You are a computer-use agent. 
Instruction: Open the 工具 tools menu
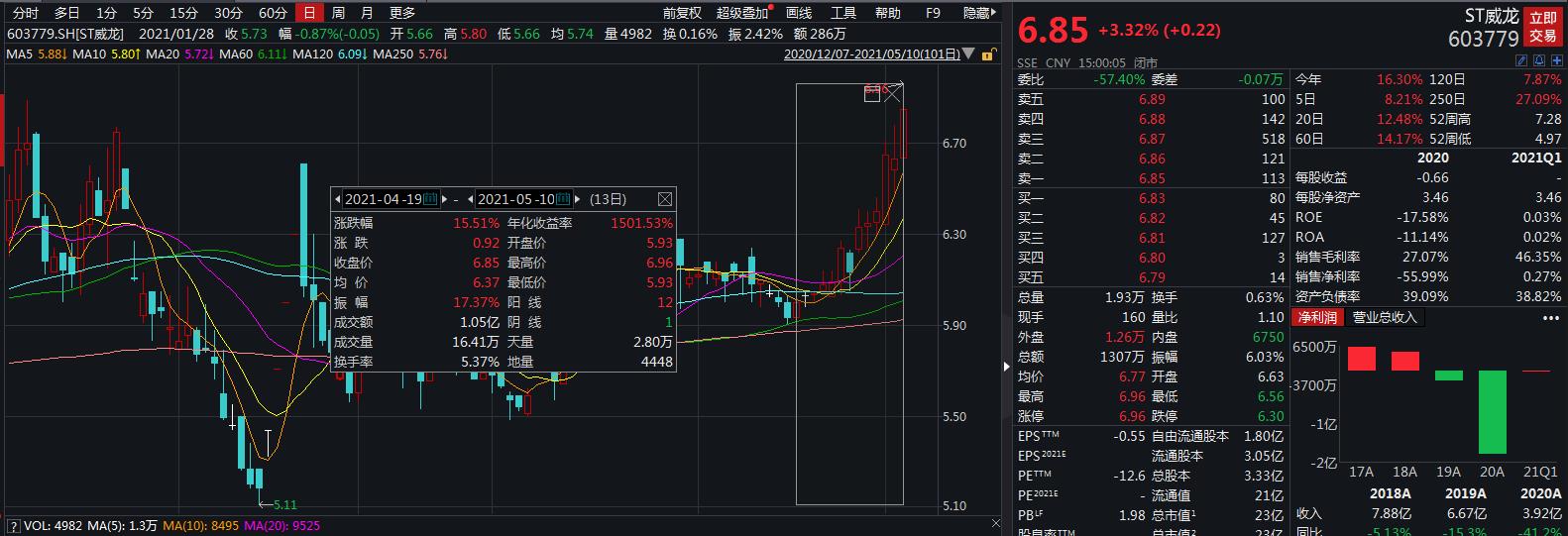(843, 13)
